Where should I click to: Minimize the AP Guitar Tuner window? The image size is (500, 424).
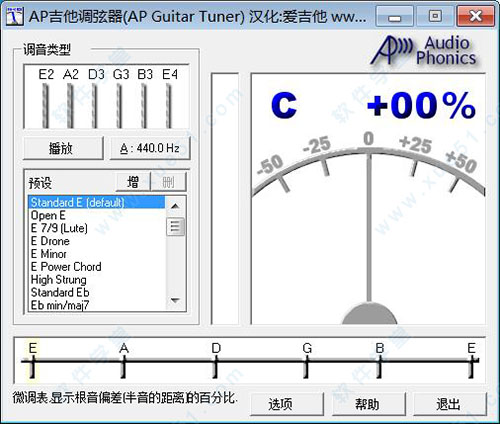tap(395, 16)
